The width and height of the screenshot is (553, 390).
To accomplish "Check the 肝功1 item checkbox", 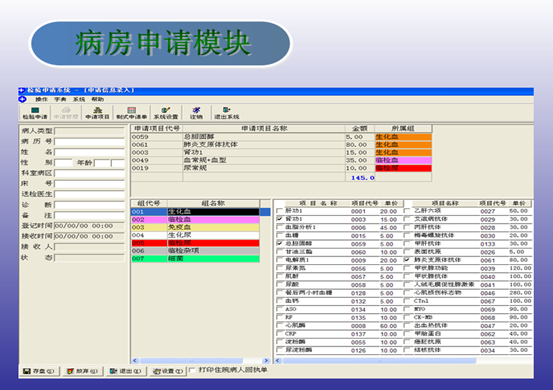I will (280, 211).
